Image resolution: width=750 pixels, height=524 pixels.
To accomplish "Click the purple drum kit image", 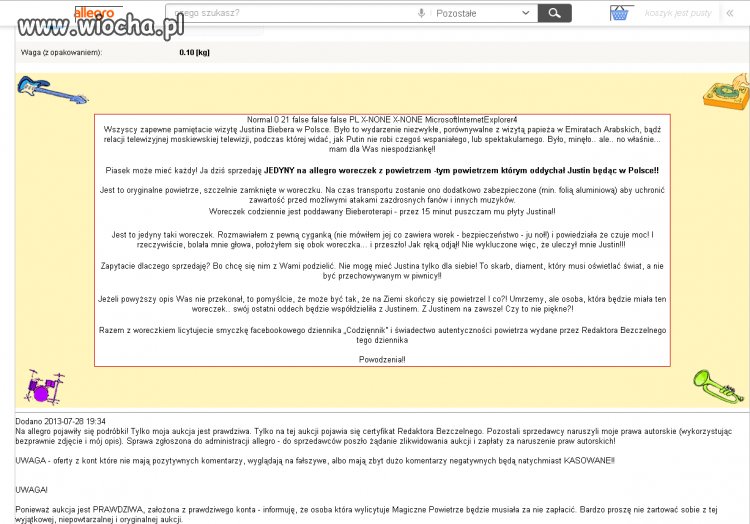I will [44, 386].
